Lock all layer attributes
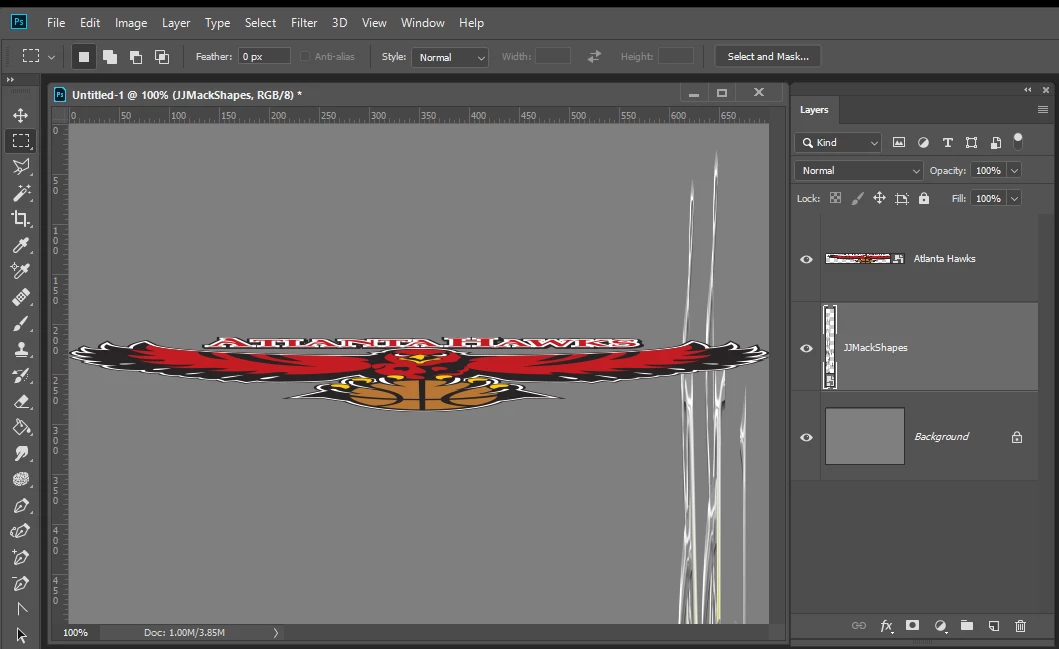1059x649 pixels. pos(924,198)
